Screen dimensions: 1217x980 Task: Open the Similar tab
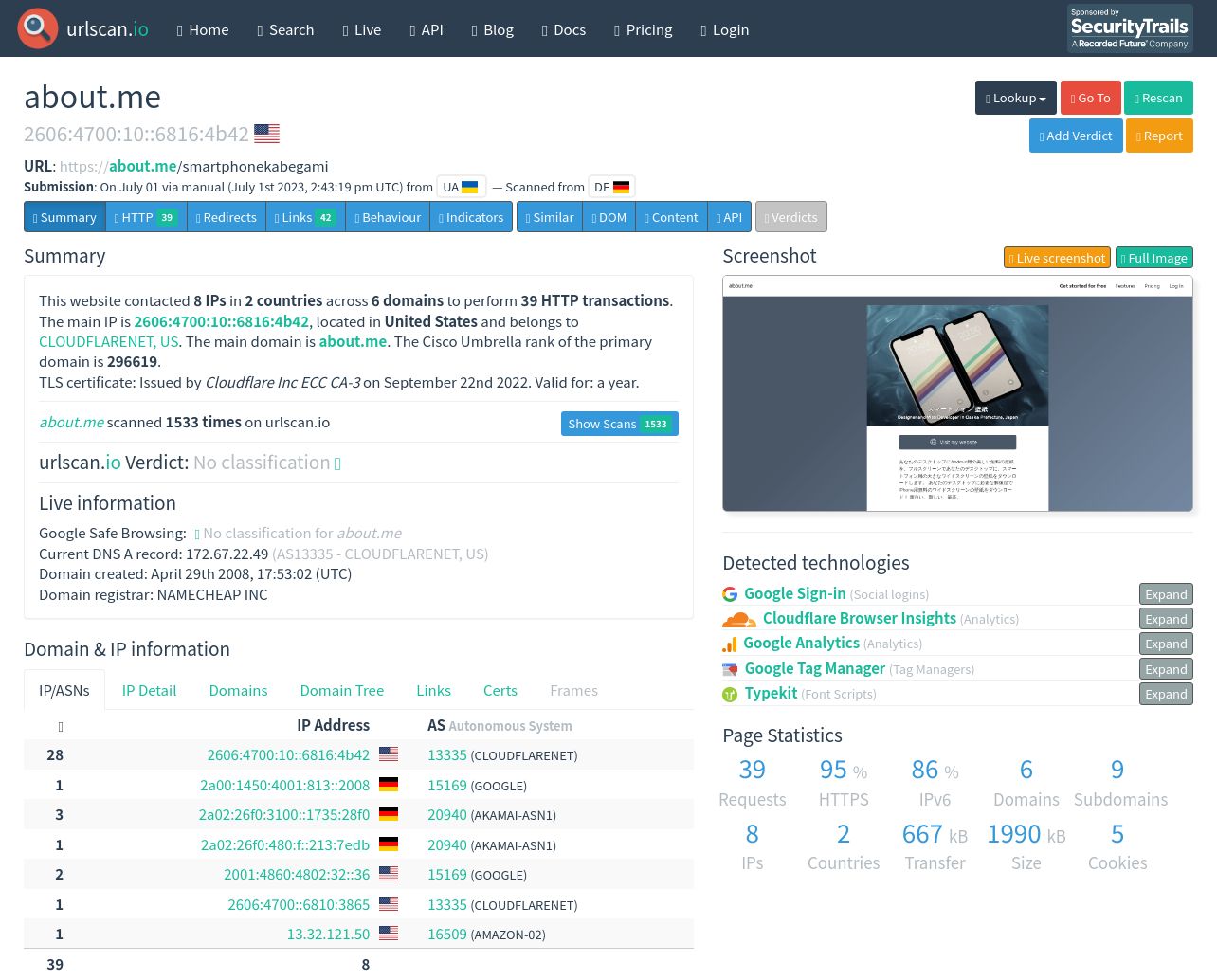550,217
